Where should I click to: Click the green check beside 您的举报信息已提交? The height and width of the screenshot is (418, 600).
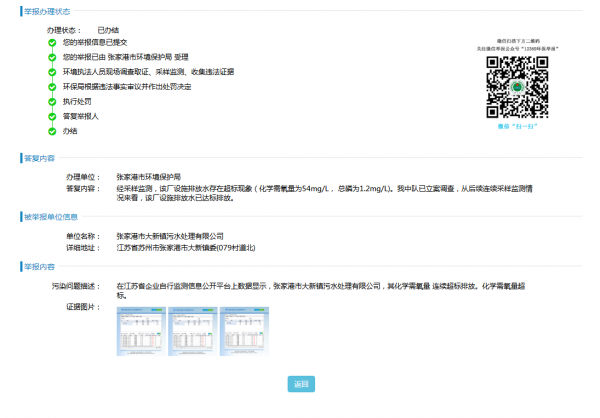(52, 42)
